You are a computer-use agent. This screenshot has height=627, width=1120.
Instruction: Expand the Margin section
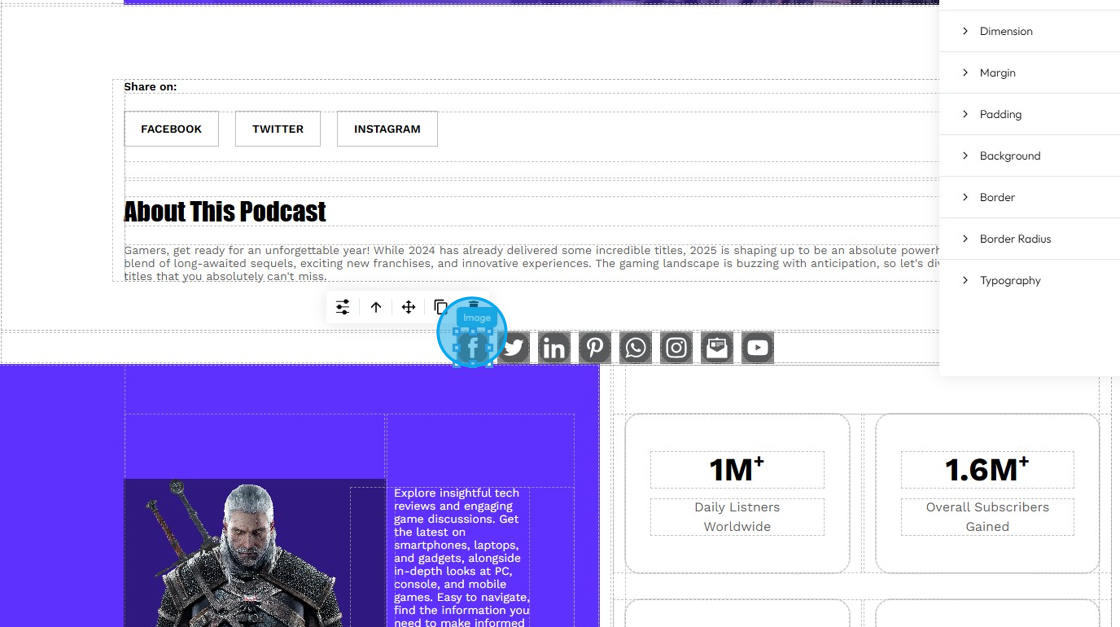coord(1029,73)
